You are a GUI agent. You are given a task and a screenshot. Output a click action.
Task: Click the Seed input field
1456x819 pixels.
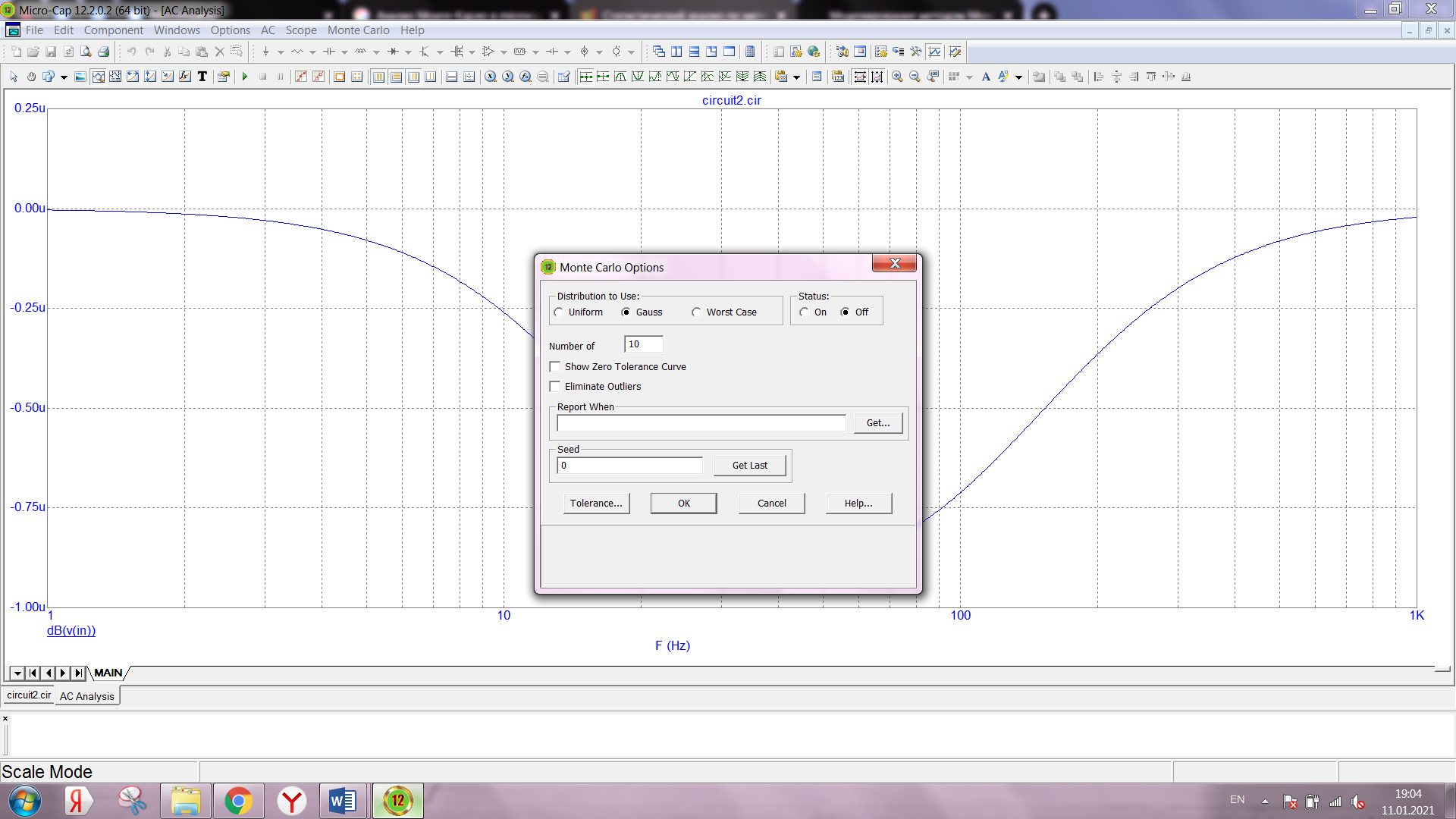(630, 466)
